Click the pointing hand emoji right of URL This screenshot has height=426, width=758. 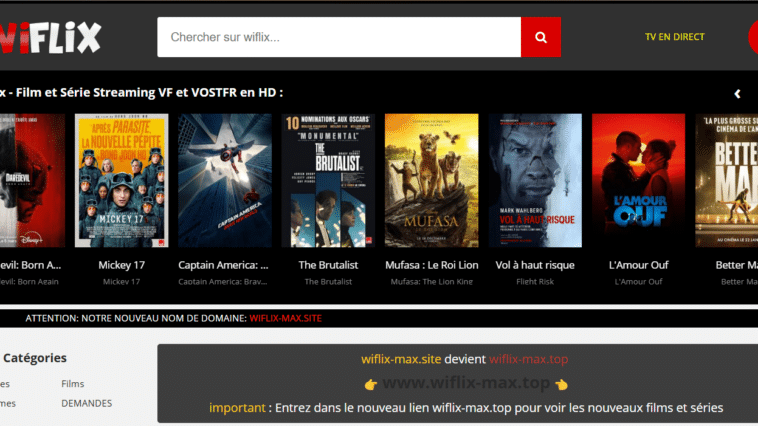(x=561, y=384)
